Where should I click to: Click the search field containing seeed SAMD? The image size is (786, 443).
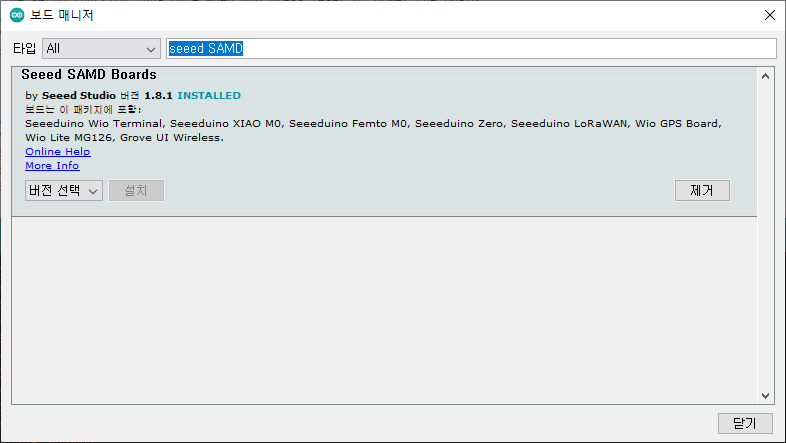pos(471,49)
